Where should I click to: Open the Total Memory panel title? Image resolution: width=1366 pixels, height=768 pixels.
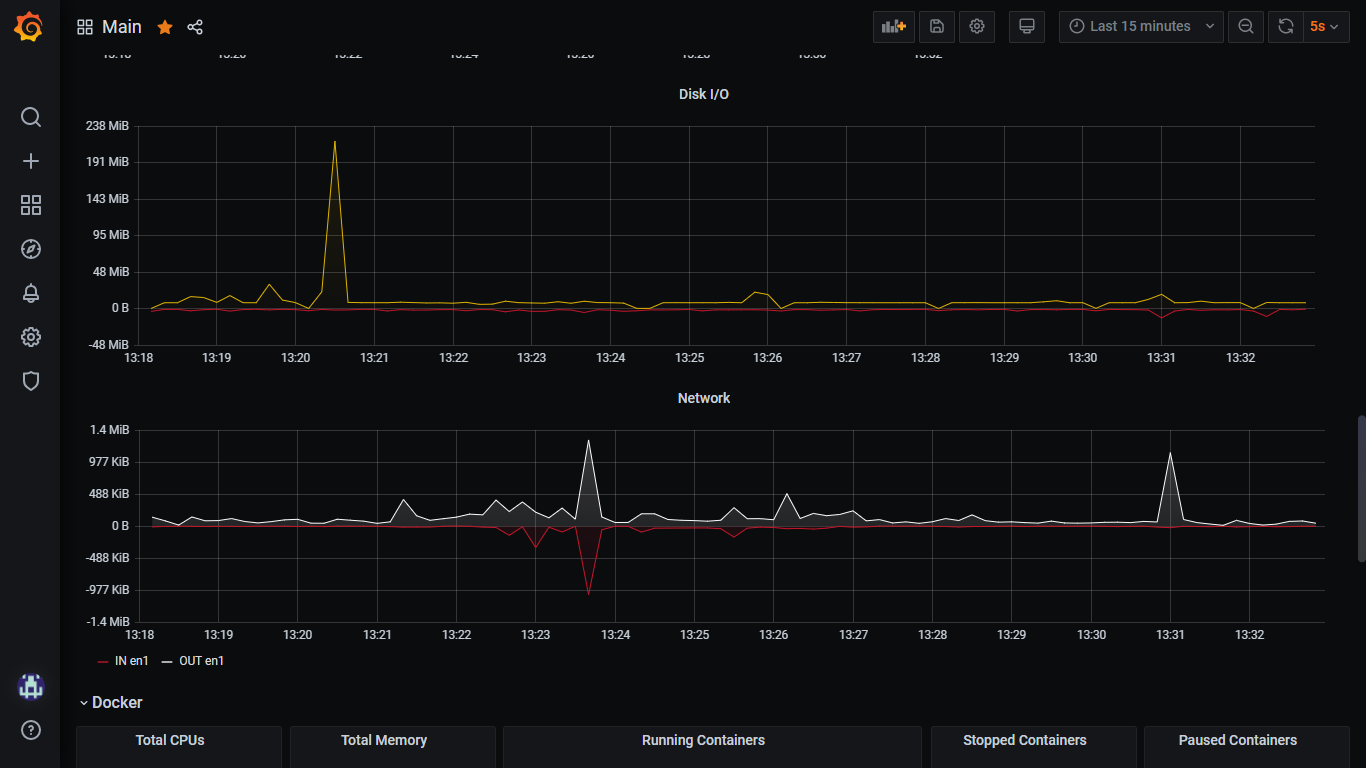pos(384,740)
